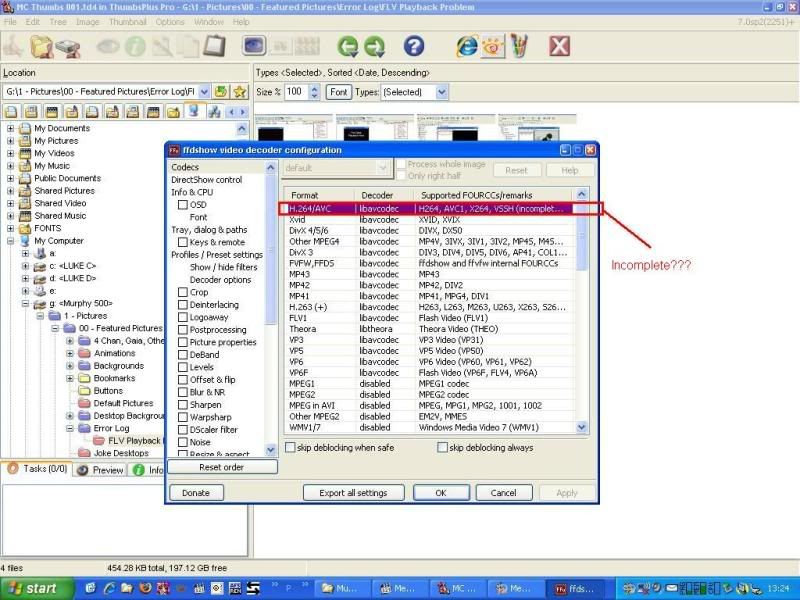Enable the Crop filter checkbox
The image size is (800, 600).
click(183, 292)
